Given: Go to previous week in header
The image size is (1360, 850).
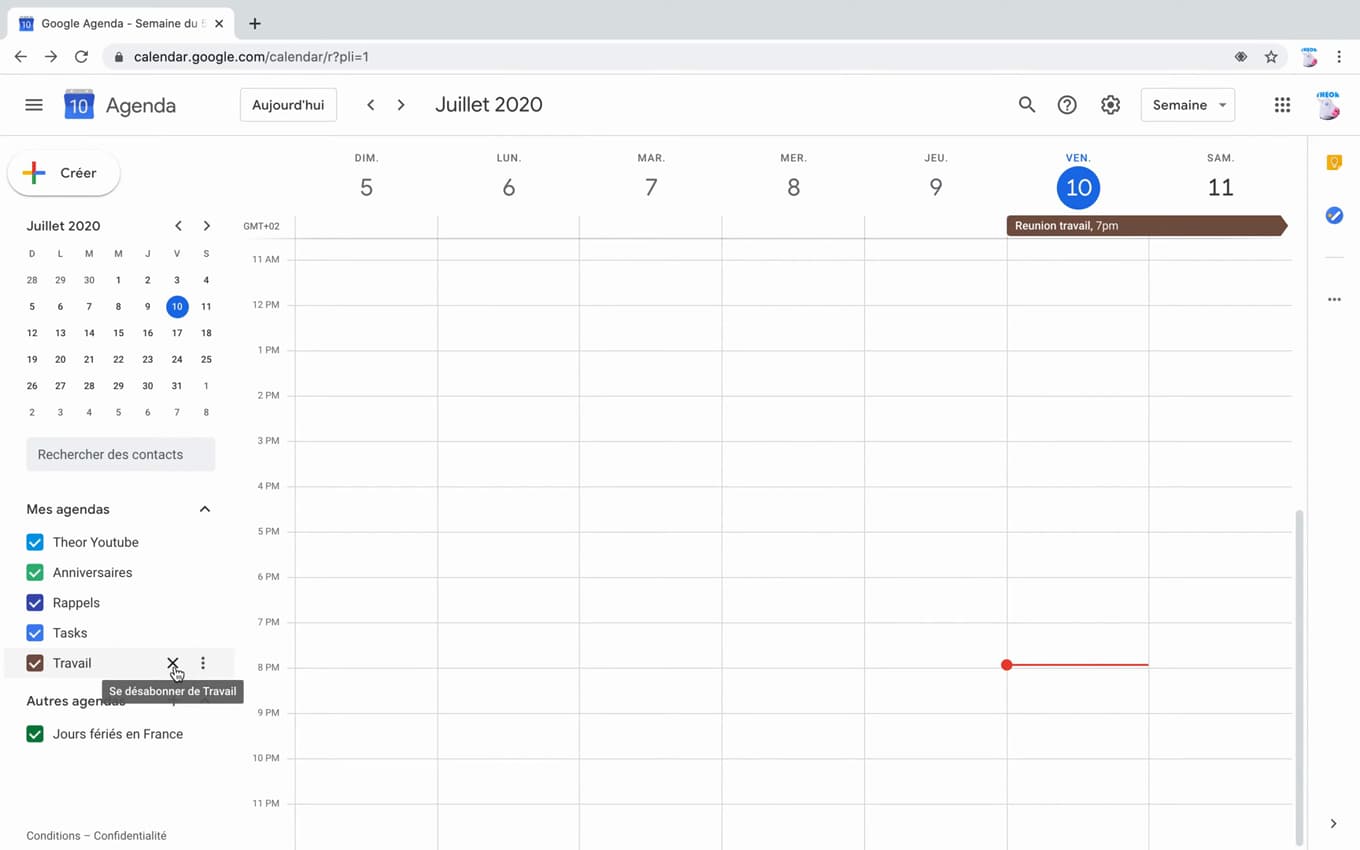Looking at the screenshot, I should click(x=370, y=105).
